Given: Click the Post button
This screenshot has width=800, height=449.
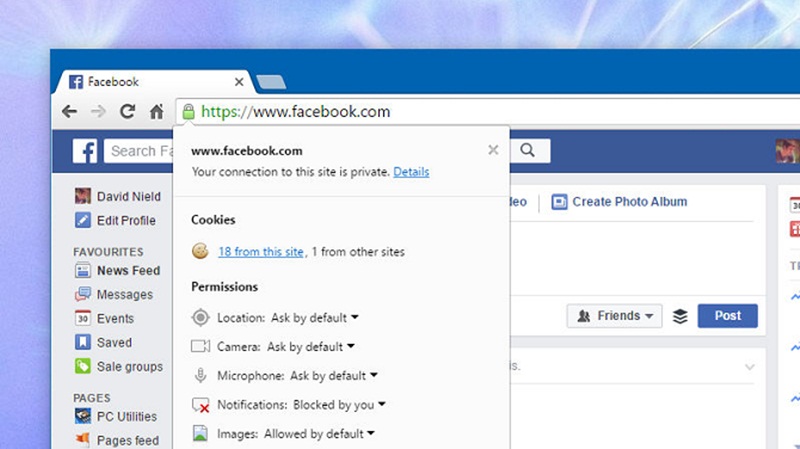Looking at the screenshot, I should pyautogui.click(x=728, y=316).
